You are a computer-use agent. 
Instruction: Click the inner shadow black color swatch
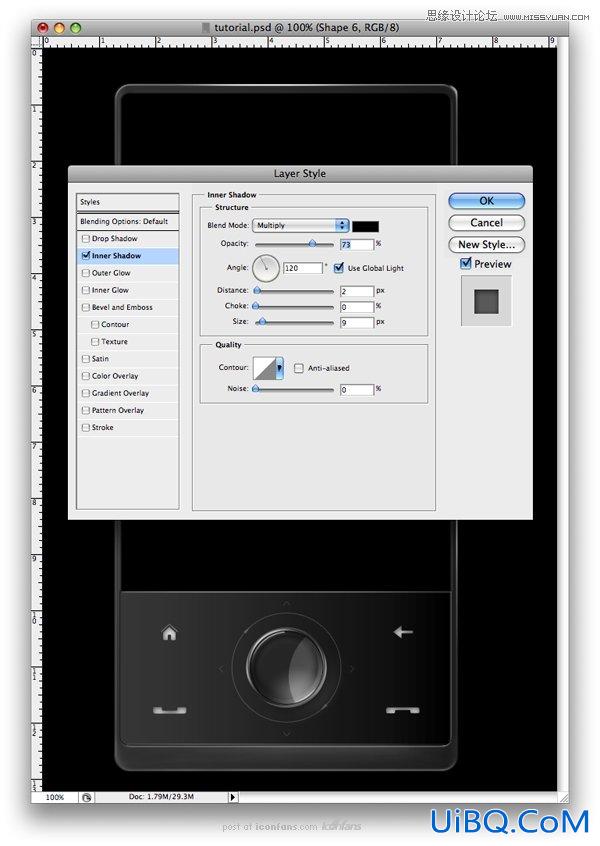365,226
